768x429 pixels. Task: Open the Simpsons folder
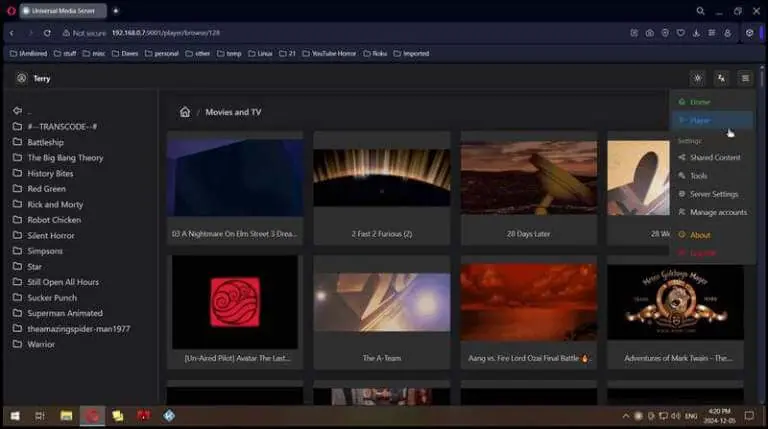tap(45, 251)
